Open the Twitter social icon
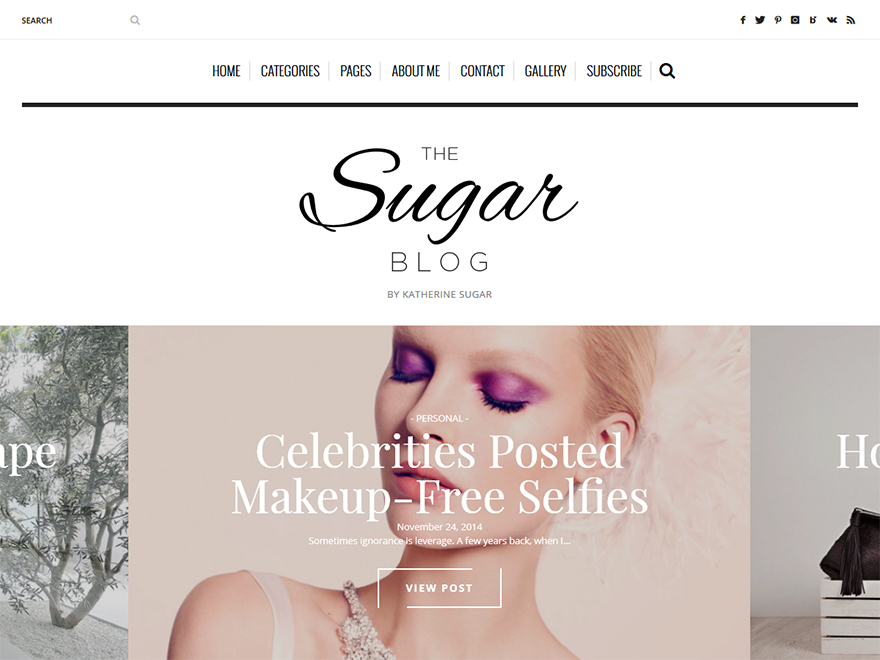Screen dimensions: 880x660 (760, 20)
